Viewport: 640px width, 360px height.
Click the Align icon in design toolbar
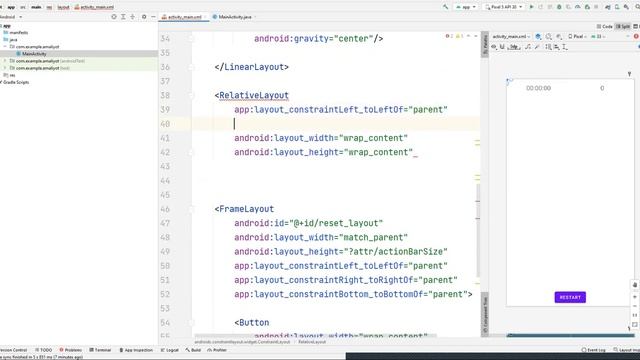[x=556, y=47]
